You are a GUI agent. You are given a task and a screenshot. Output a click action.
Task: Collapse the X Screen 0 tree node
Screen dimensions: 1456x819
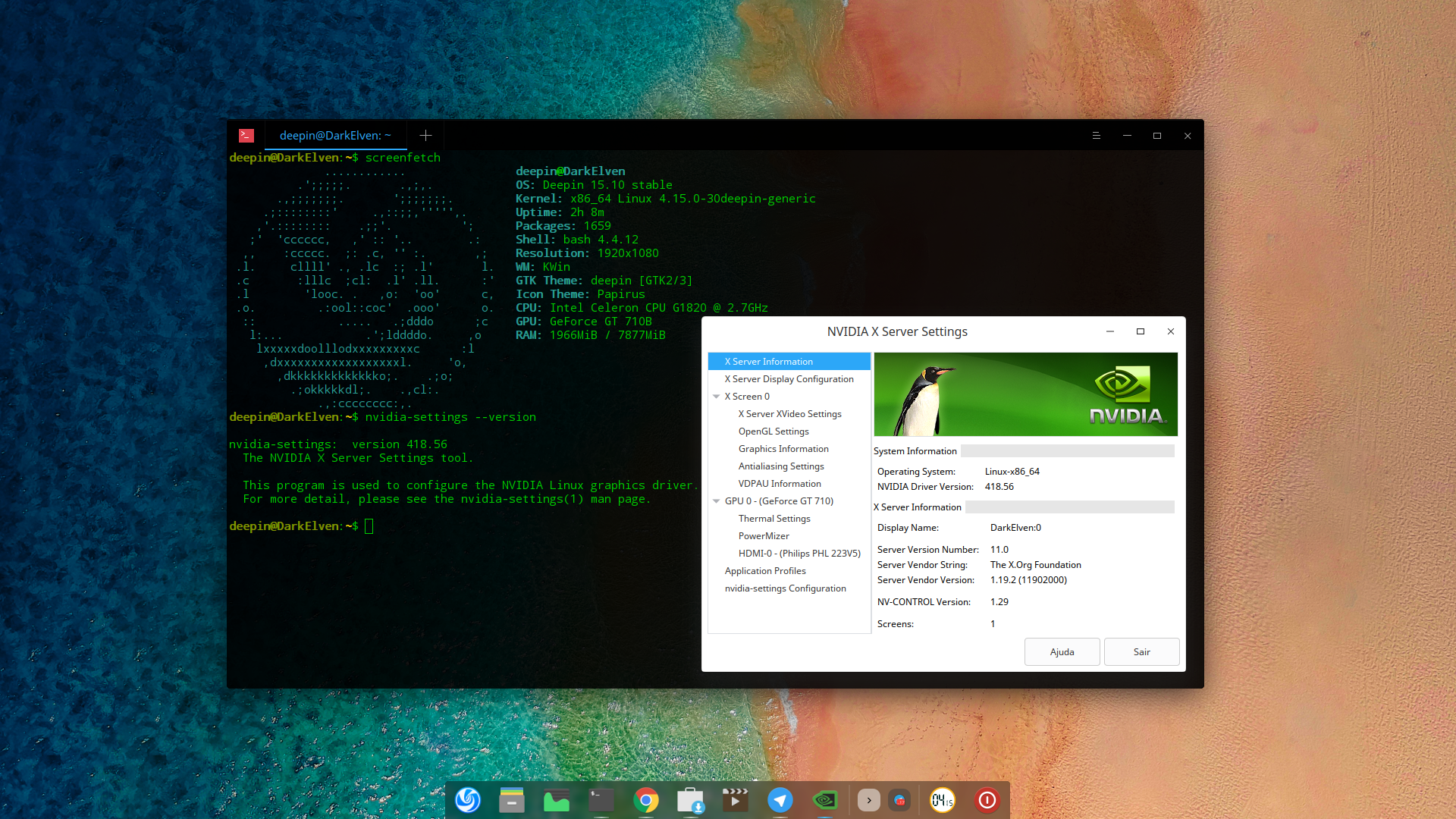[716, 397]
